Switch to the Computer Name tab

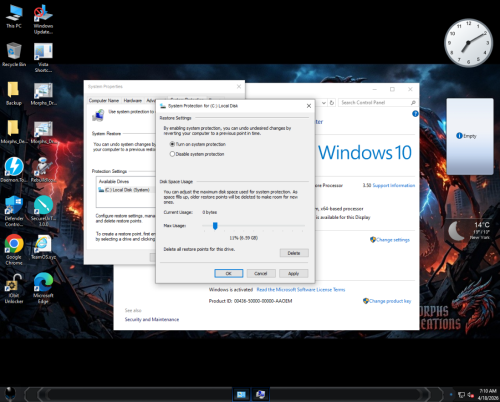click(104, 100)
